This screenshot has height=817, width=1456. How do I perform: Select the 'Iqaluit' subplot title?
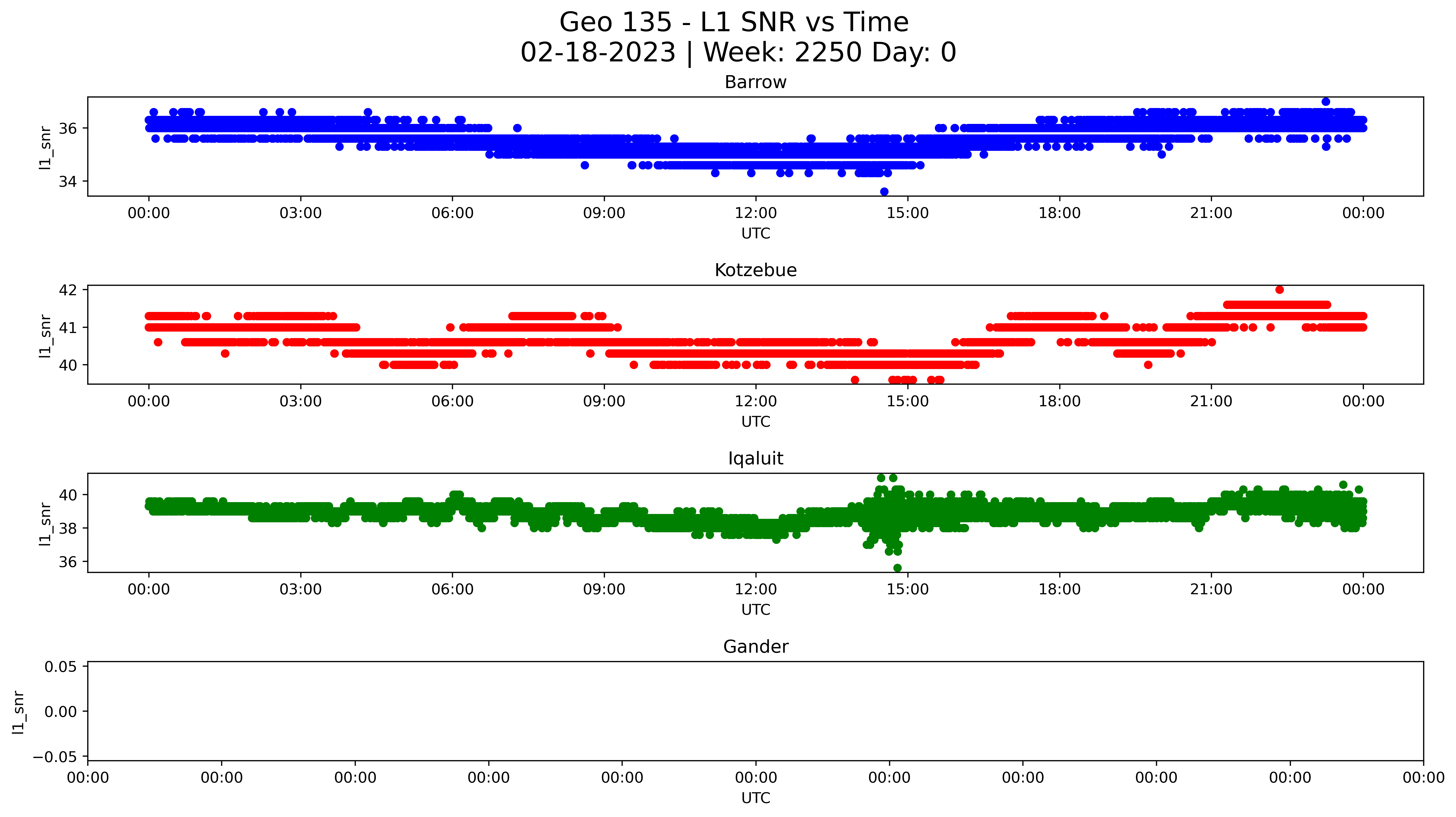pyautogui.click(x=756, y=458)
